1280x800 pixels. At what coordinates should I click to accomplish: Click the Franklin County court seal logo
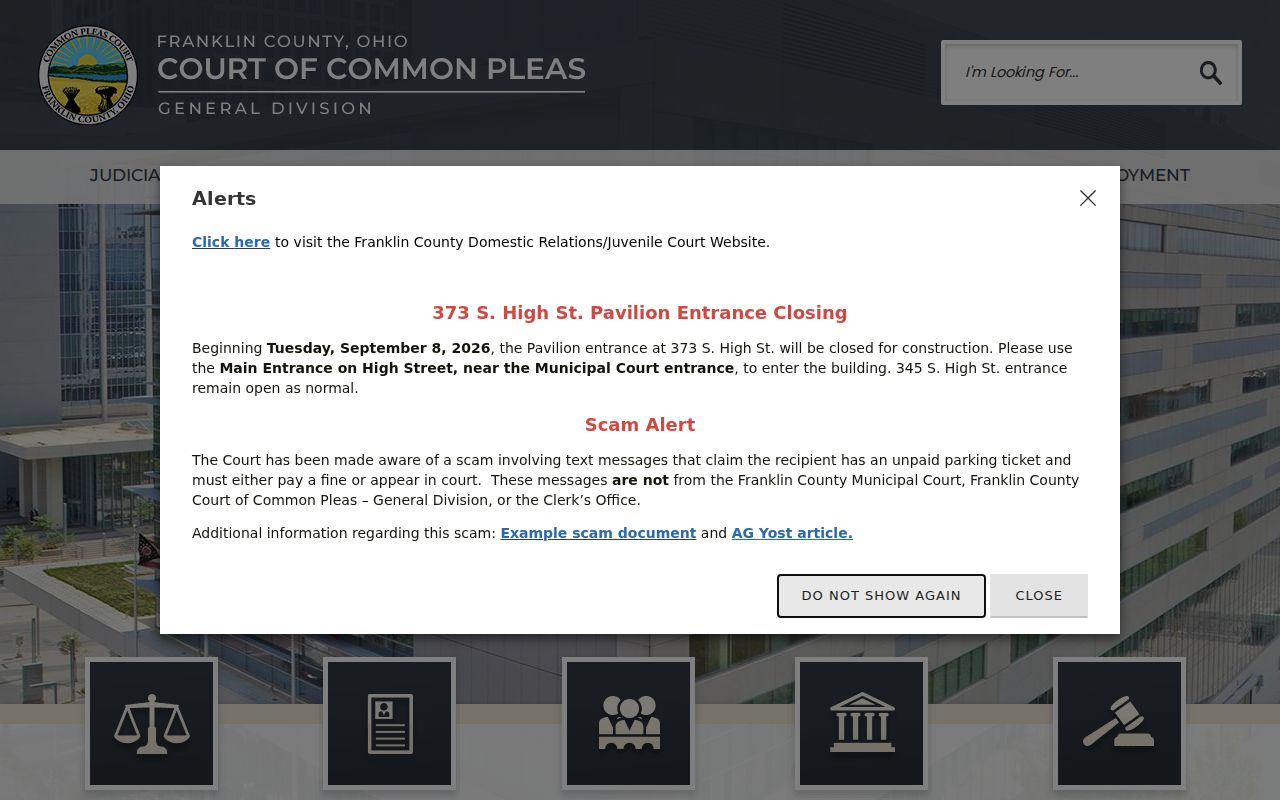[88, 75]
